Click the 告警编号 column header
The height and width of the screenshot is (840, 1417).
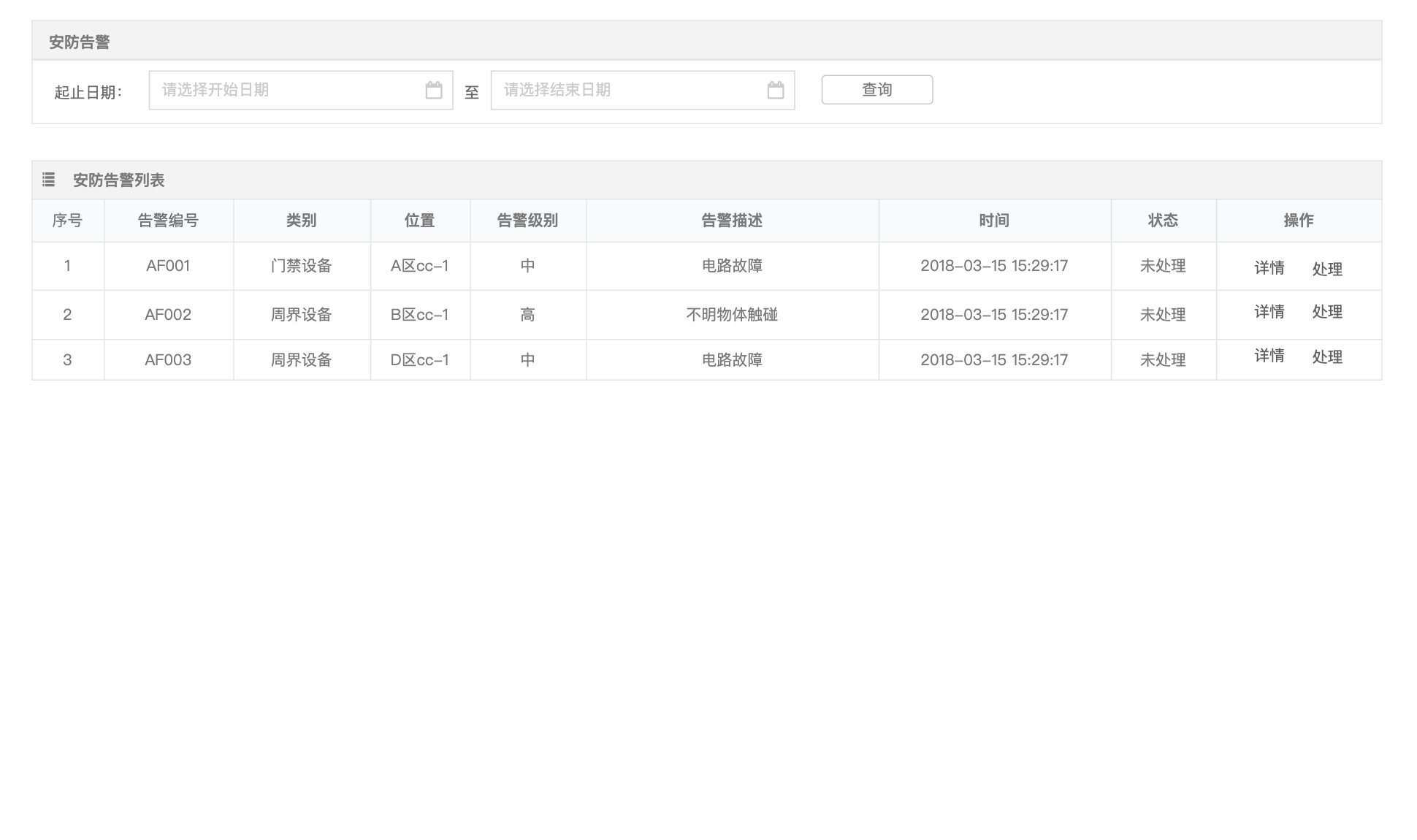click(168, 221)
